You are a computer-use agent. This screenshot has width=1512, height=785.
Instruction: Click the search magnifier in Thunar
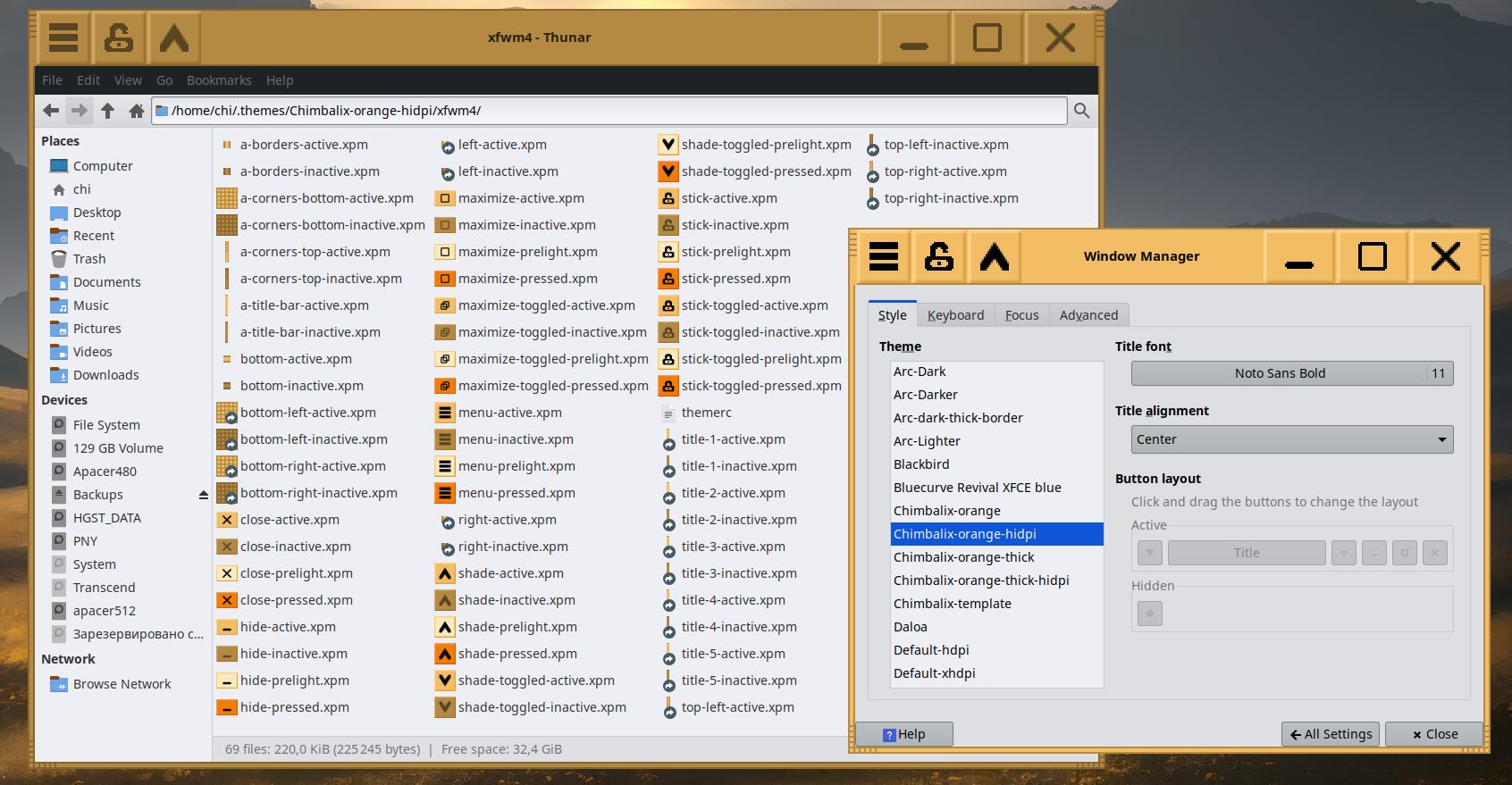click(1081, 111)
